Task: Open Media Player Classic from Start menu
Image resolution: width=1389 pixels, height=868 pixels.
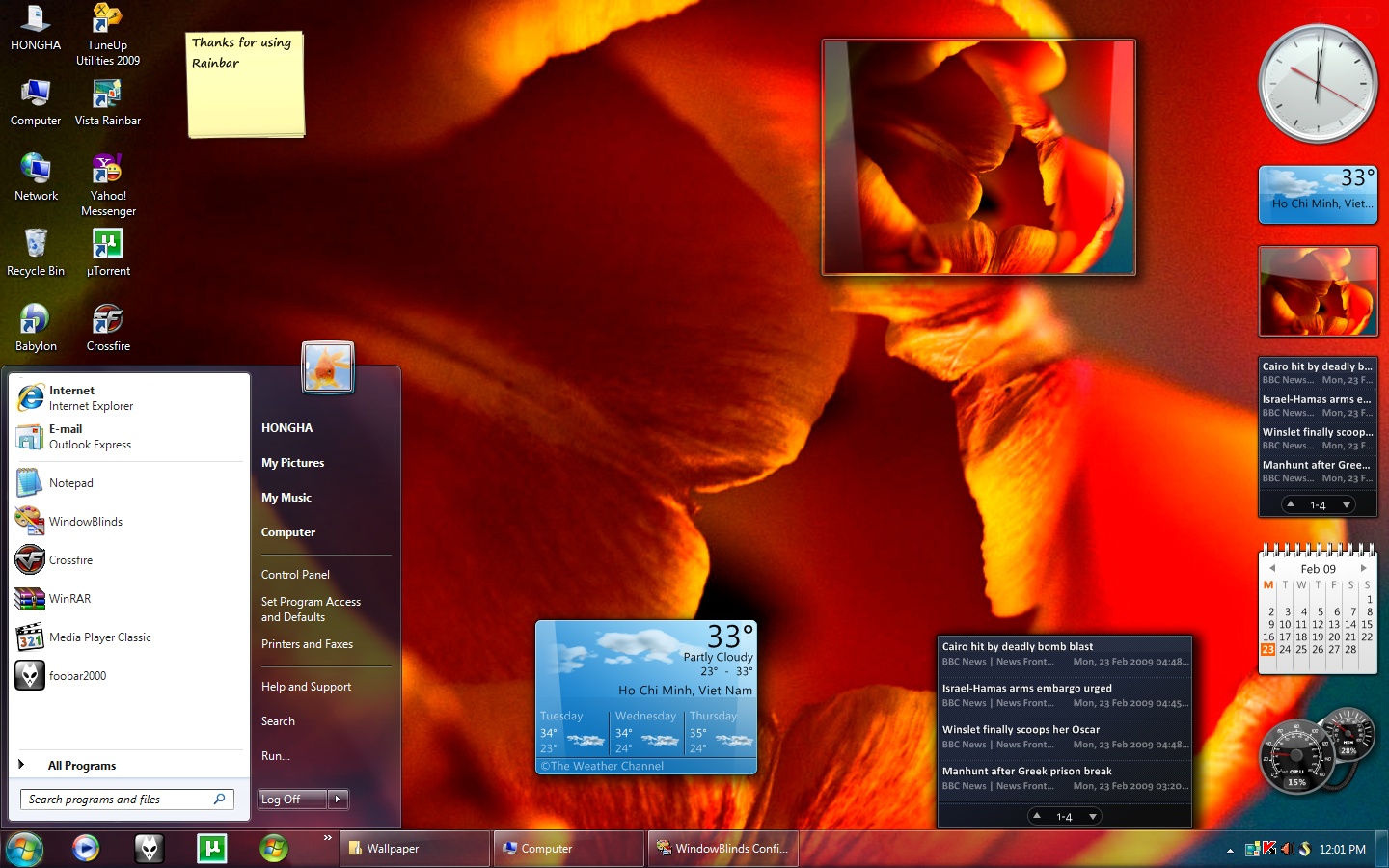Action: (130, 637)
